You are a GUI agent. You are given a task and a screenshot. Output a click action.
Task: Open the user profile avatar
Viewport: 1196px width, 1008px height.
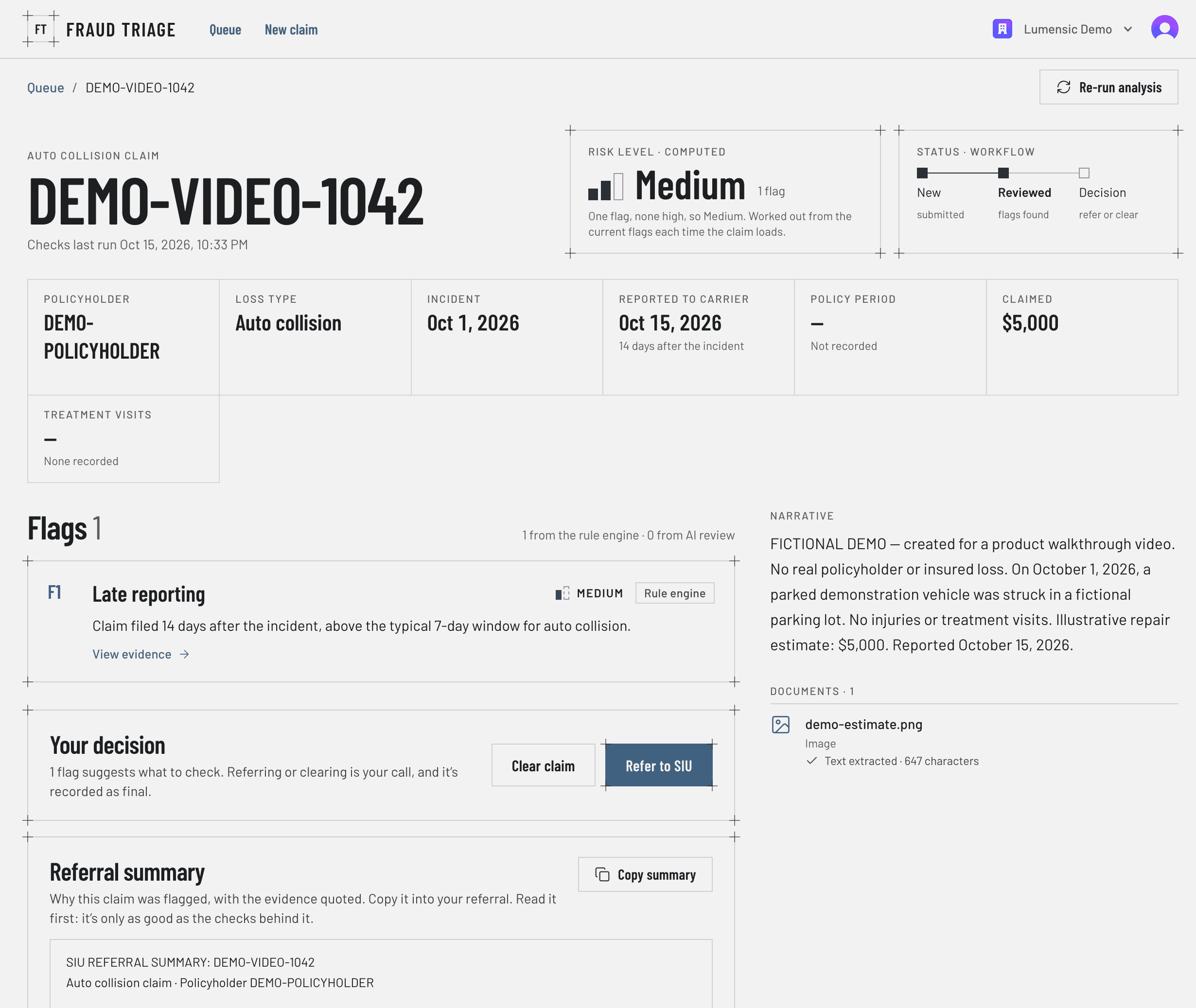click(x=1164, y=29)
